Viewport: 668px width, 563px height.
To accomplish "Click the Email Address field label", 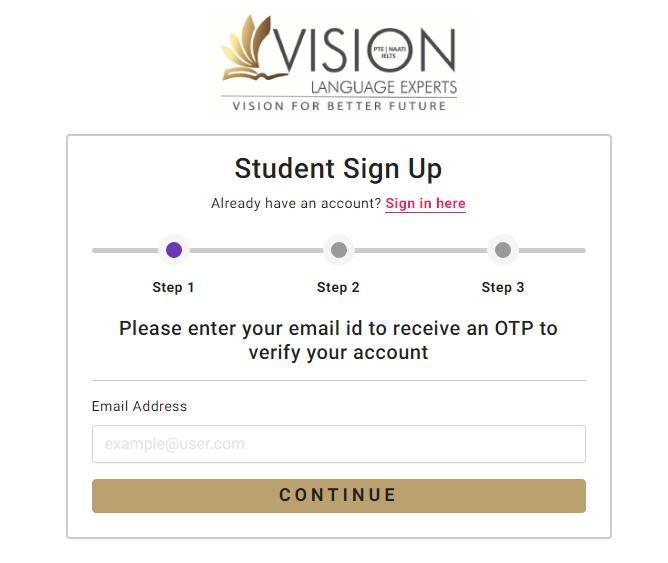I will pos(139,406).
